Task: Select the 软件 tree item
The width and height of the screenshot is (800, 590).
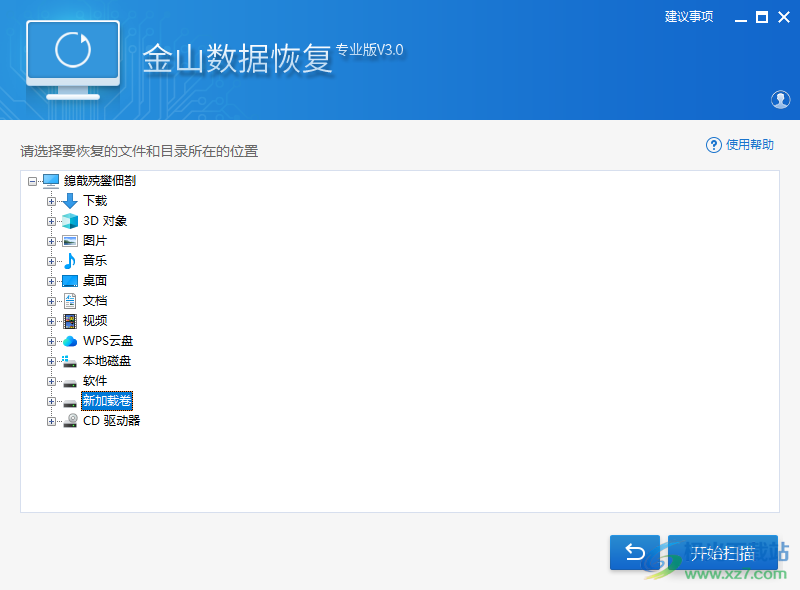Action: coord(95,381)
